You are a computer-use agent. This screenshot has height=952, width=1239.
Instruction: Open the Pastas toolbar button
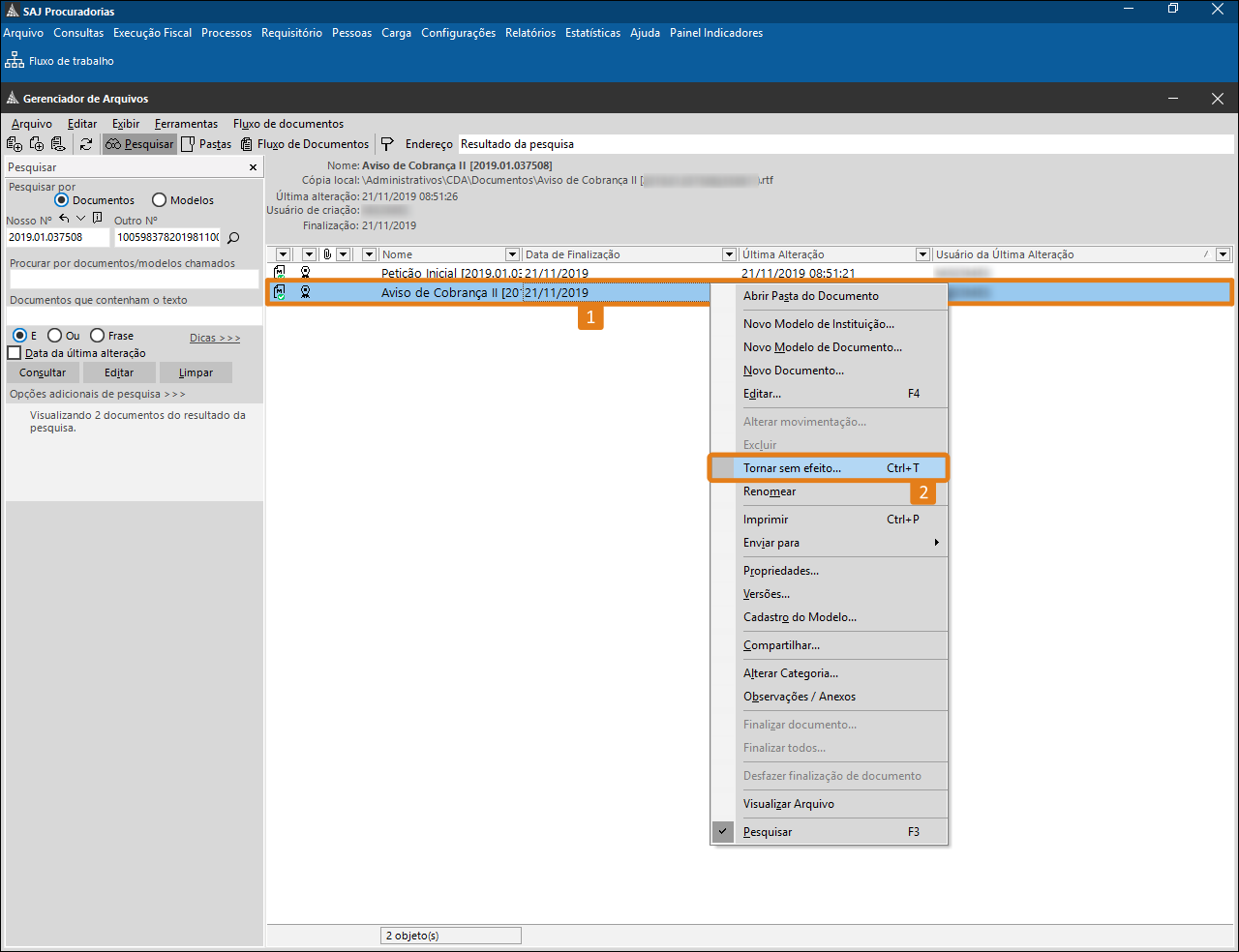click(x=206, y=144)
